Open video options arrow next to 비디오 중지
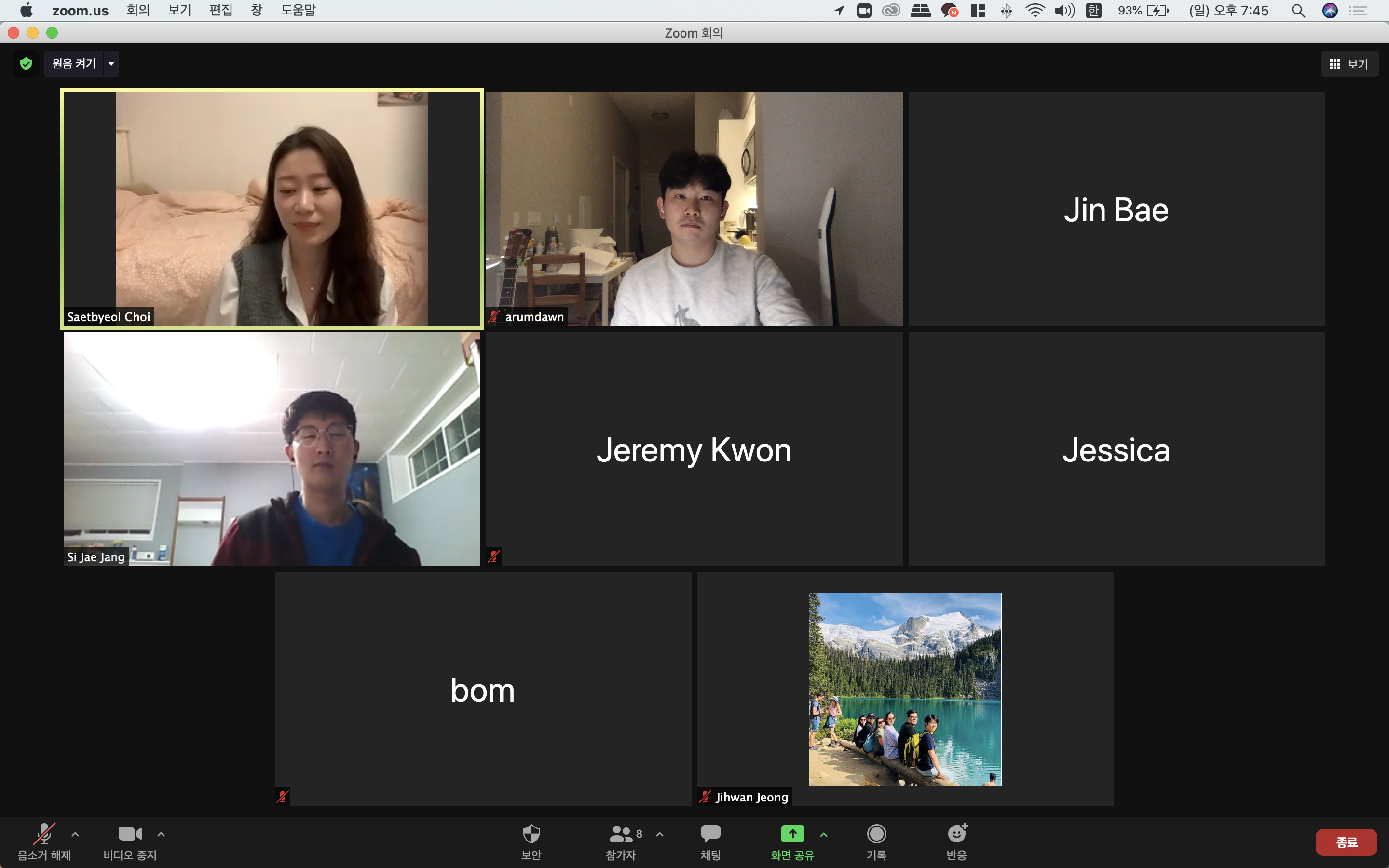1389x868 pixels. tap(161, 834)
